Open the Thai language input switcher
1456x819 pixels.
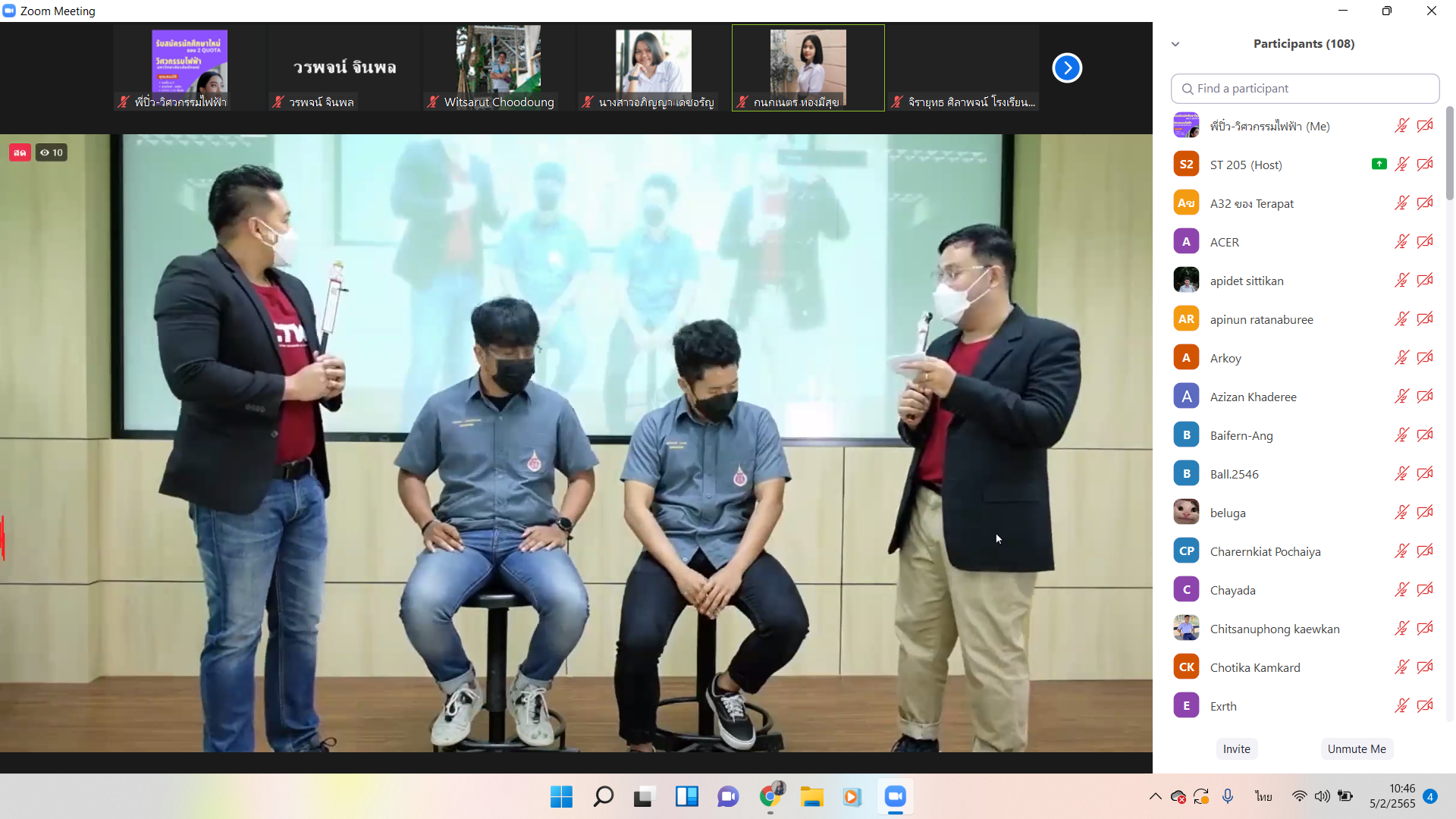(x=1263, y=796)
